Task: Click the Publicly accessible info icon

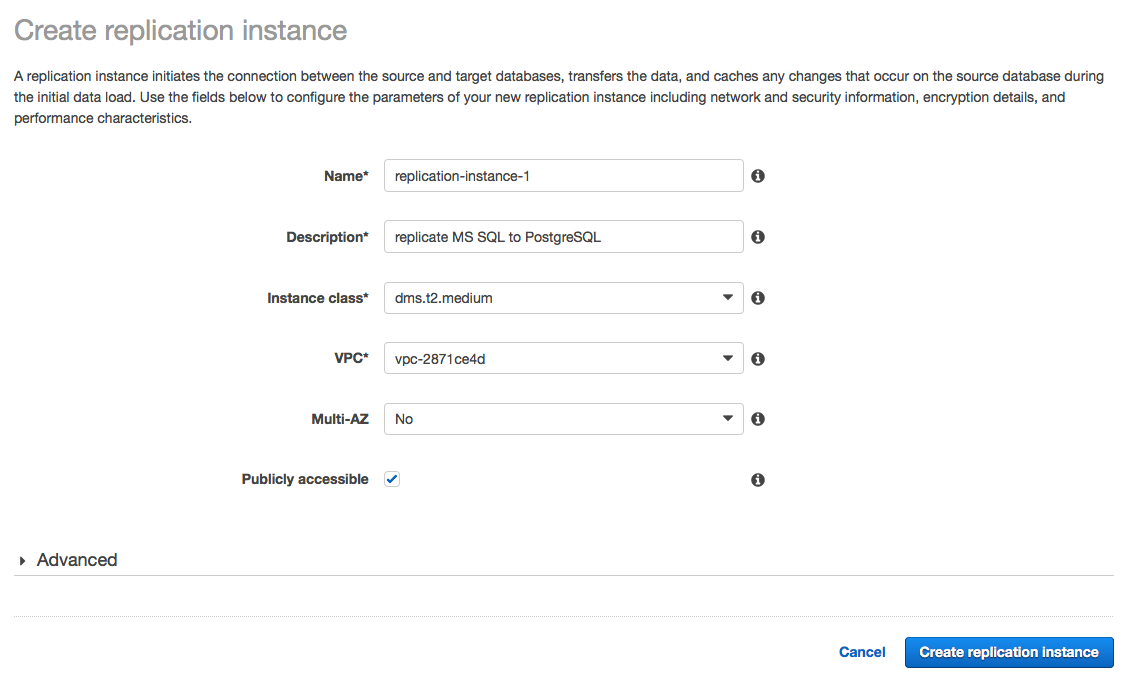Action: [757, 479]
